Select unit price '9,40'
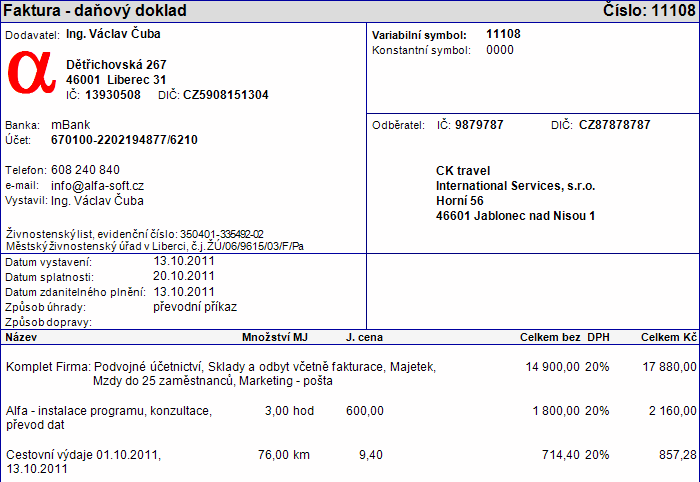Viewport: 700px width, 482px height. (371, 455)
